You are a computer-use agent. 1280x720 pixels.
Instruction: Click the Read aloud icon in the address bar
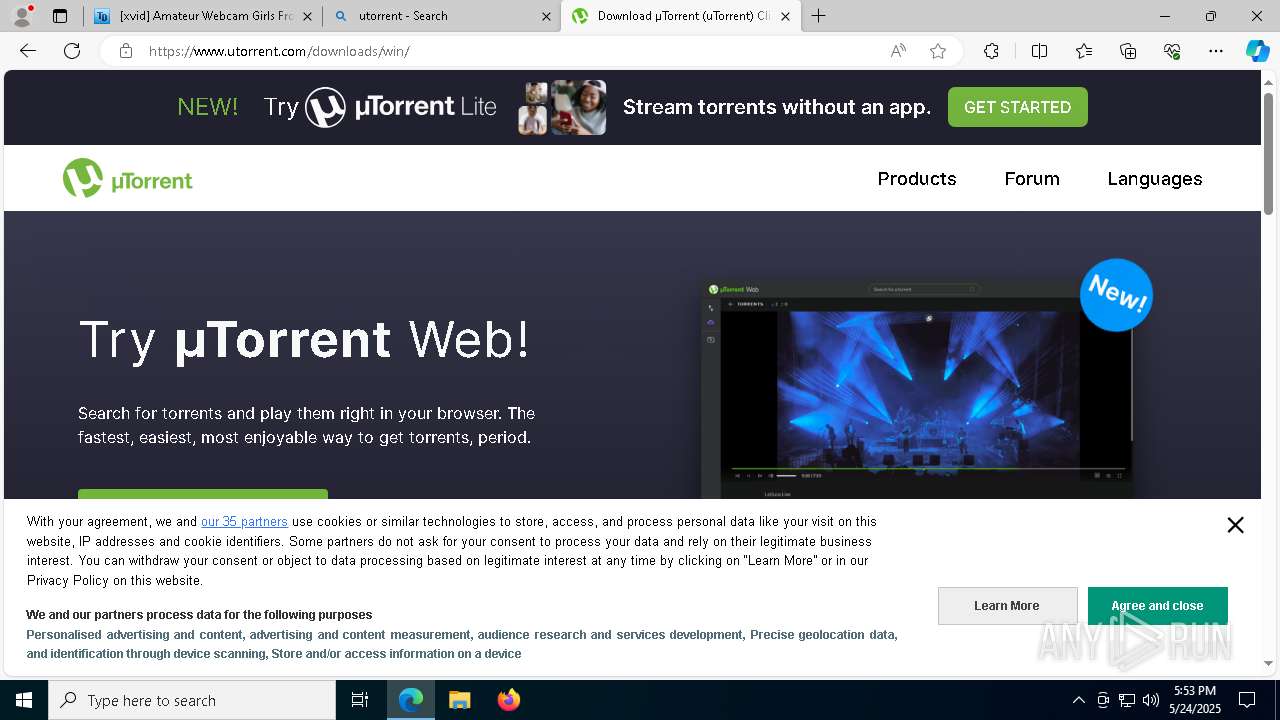point(898,51)
